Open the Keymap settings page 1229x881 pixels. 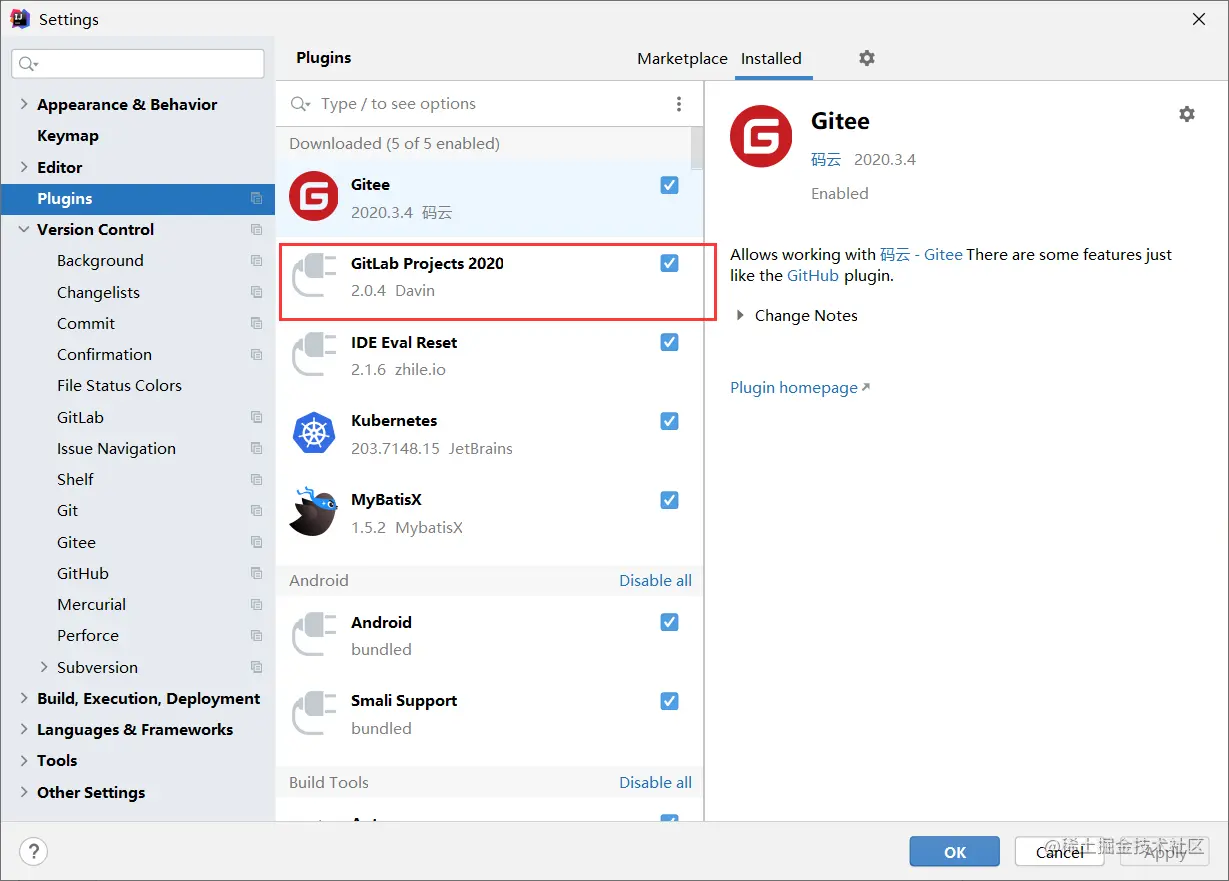[68, 135]
